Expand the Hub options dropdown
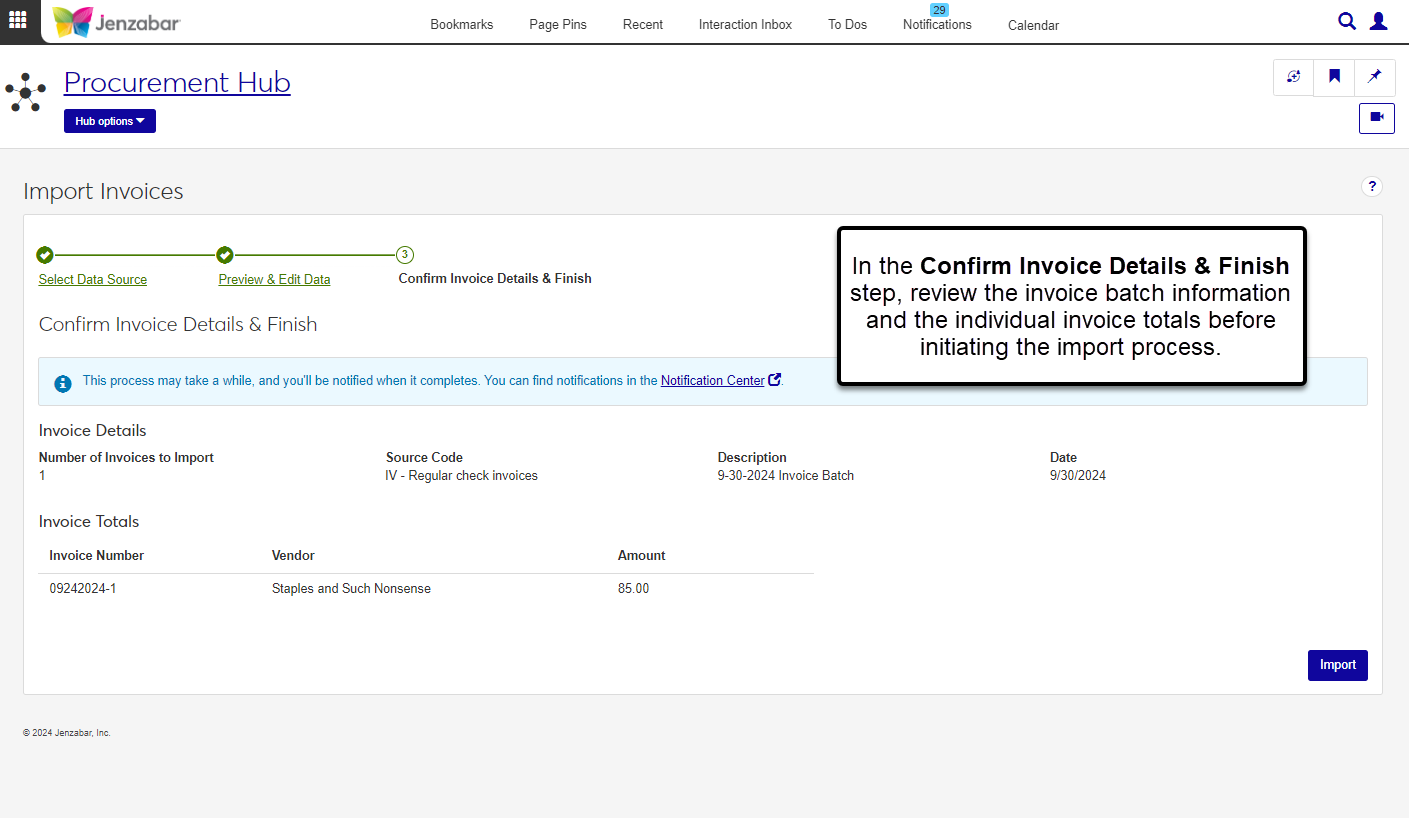1409x818 pixels. (110, 121)
